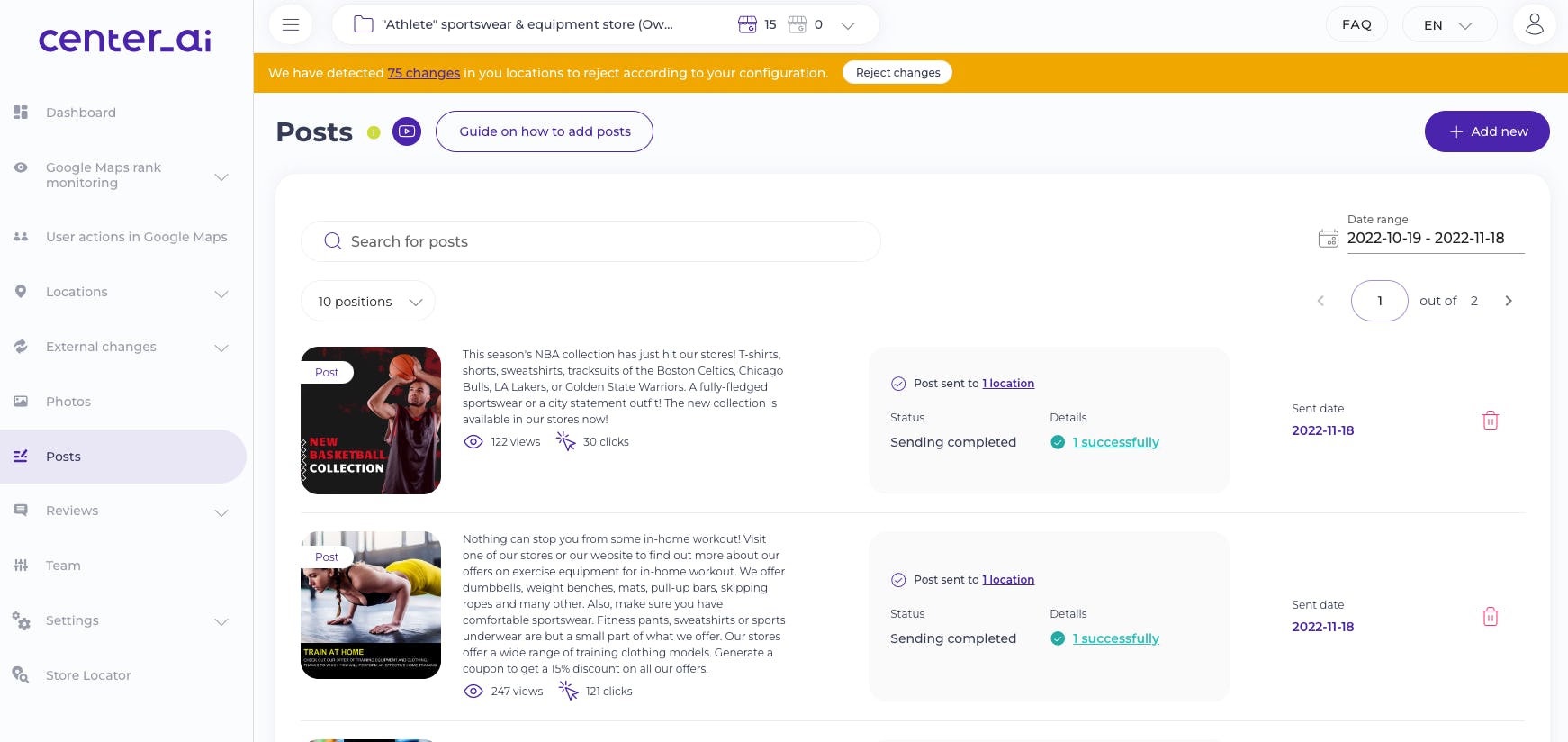
Task: Click the hamburger menu icon
Action: [290, 25]
